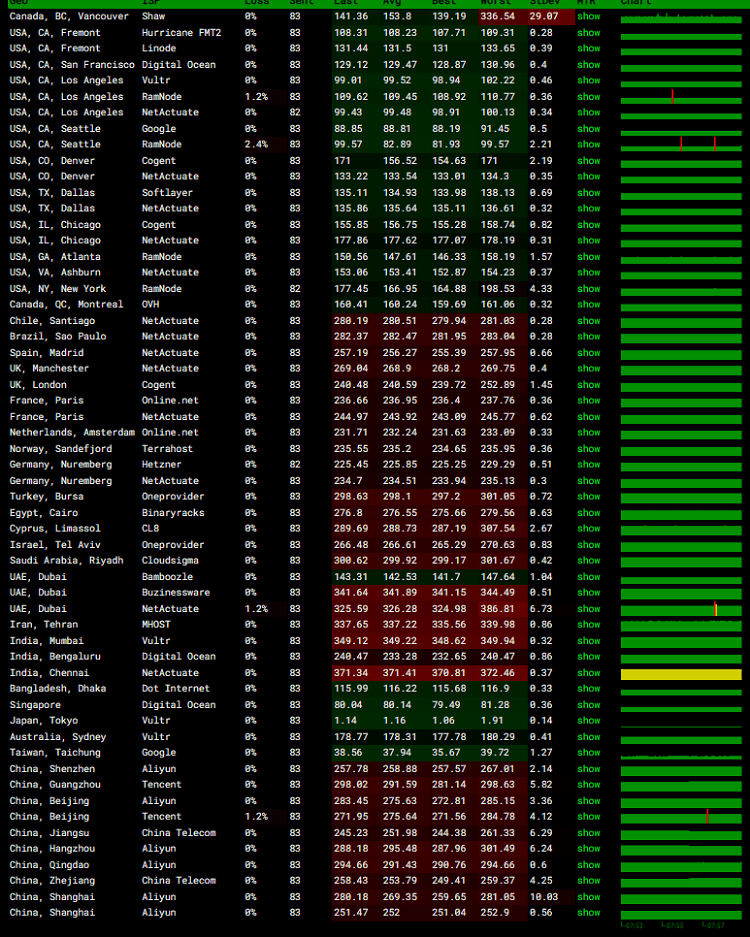Screen dimensions: 750x937
Task: Click the 'Australia, Sydney' geo cell
Action: (57, 736)
